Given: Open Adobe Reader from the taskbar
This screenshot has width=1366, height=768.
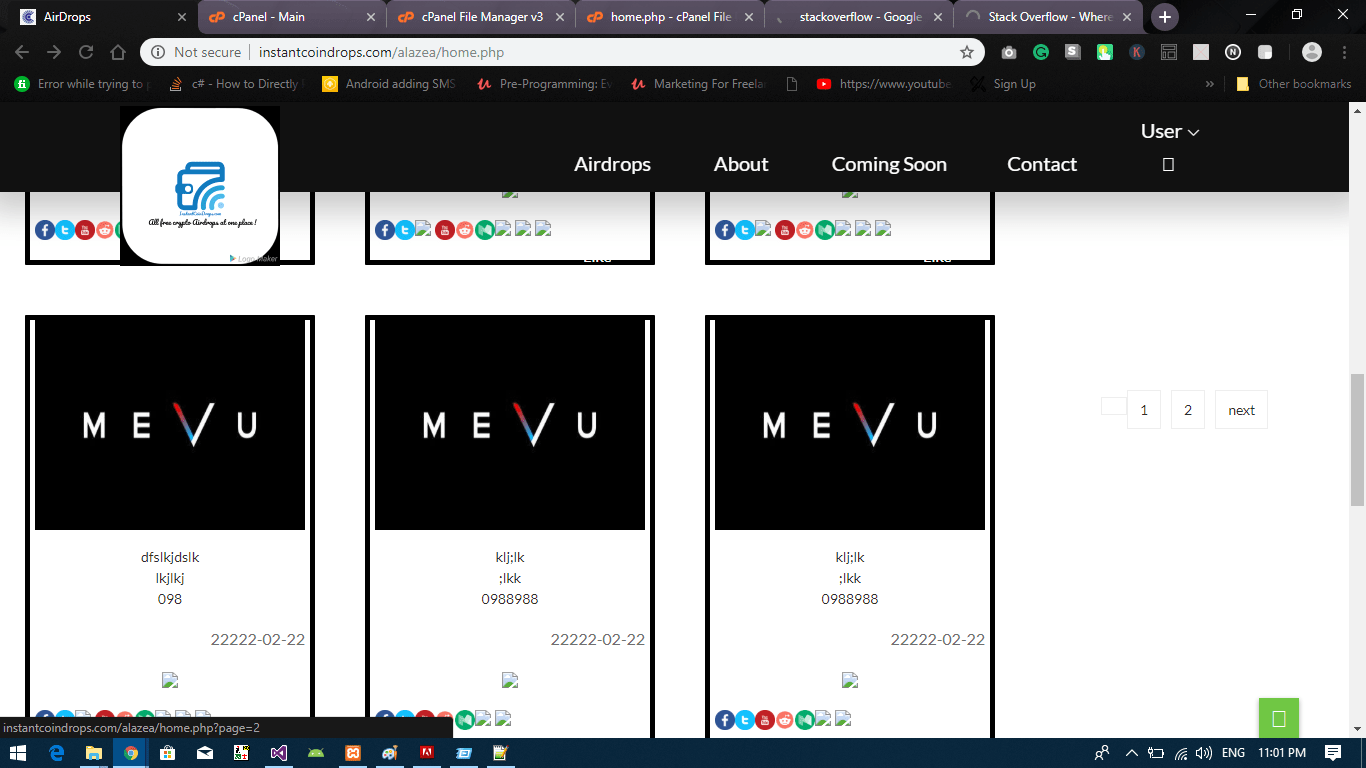Looking at the screenshot, I should (x=427, y=753).
